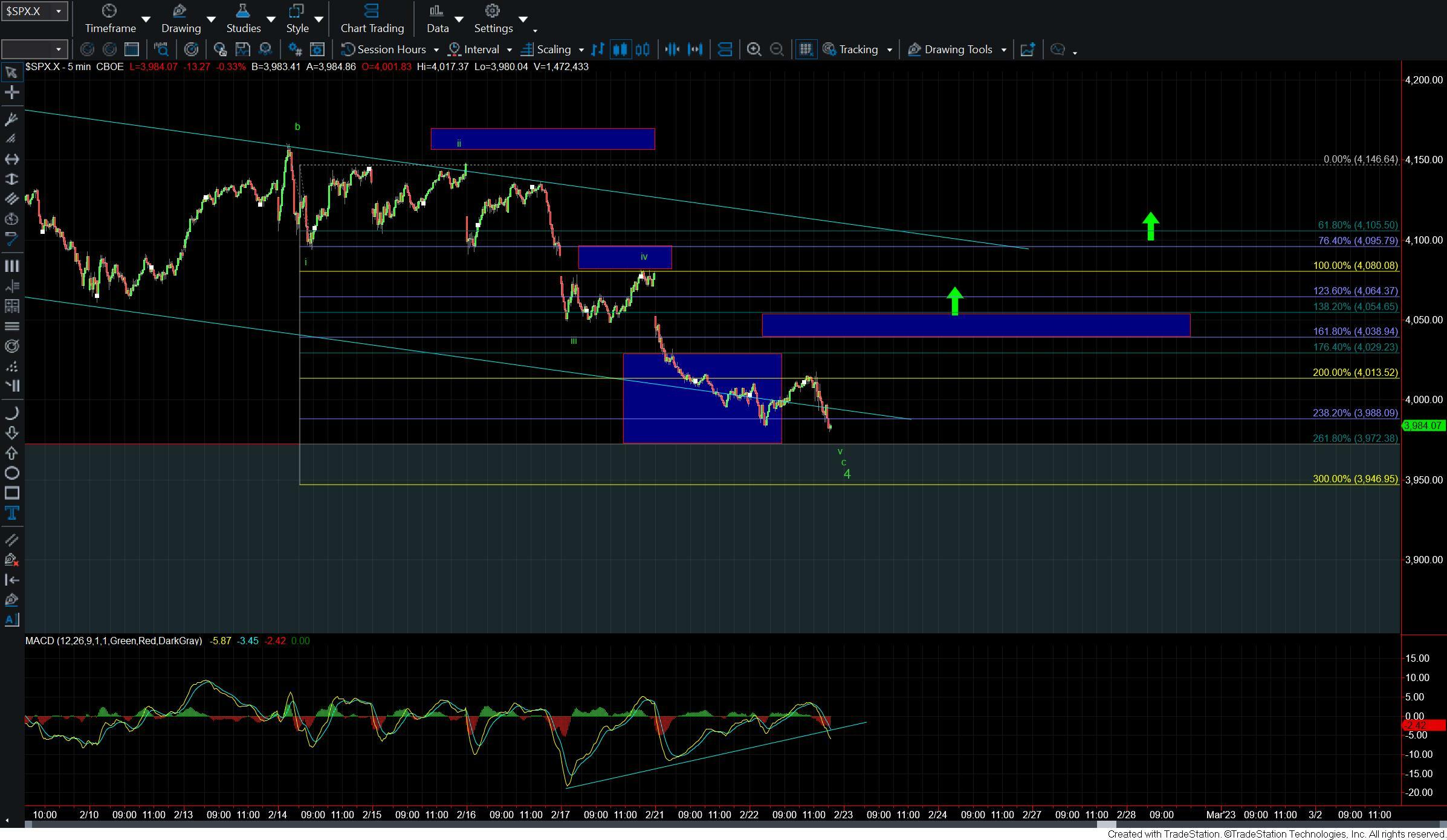Open the Drawing menu icon
The width and height of the screenshot is (1447, 840).
coord(180,11)
